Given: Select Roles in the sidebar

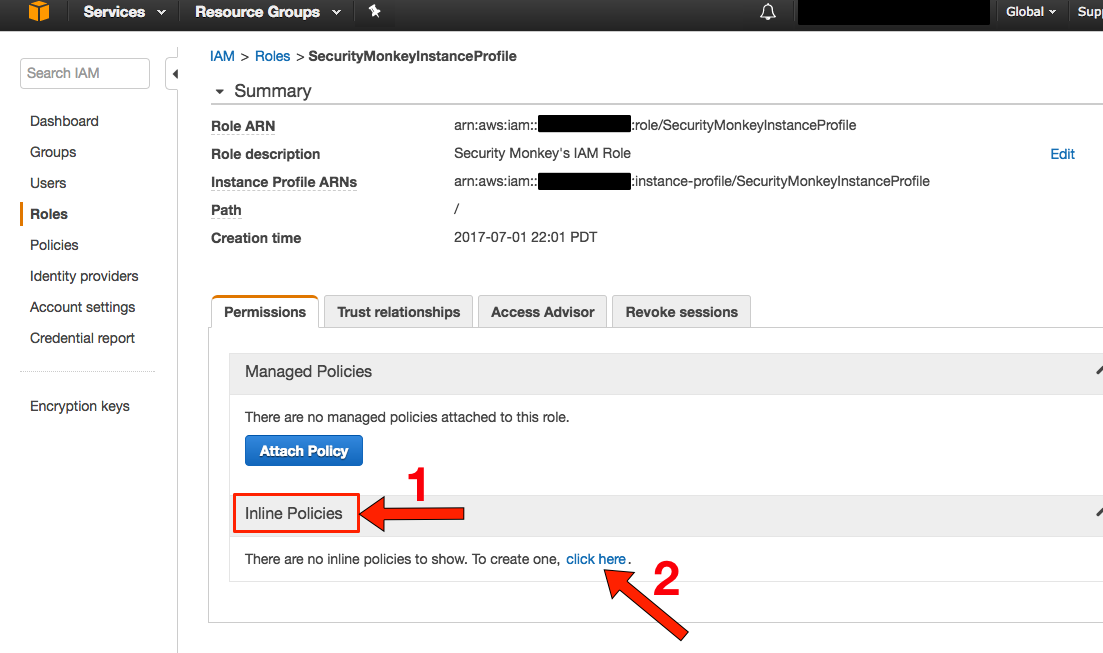Looking at the screenshot, I should [x=49, y=214].
